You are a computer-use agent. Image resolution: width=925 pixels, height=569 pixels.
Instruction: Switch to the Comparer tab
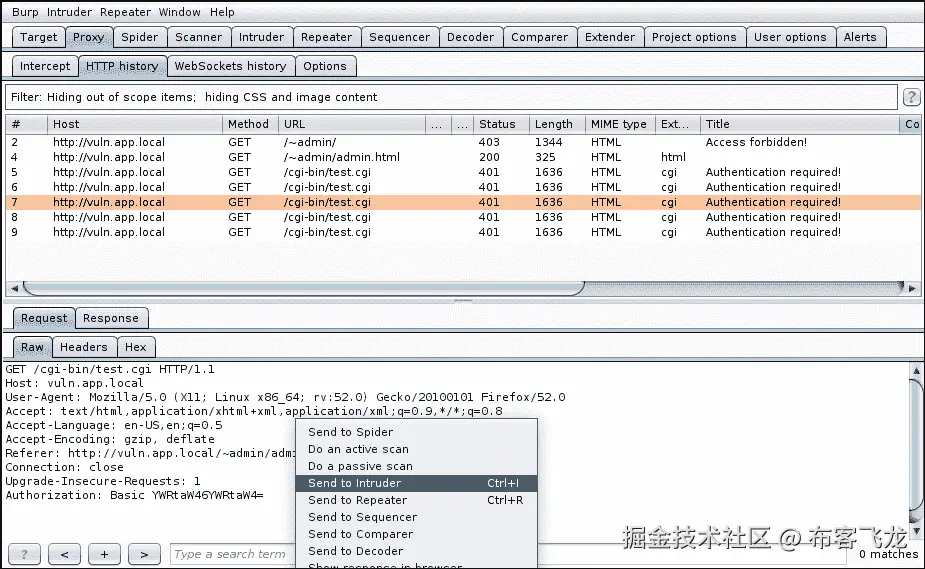point(539,37)
